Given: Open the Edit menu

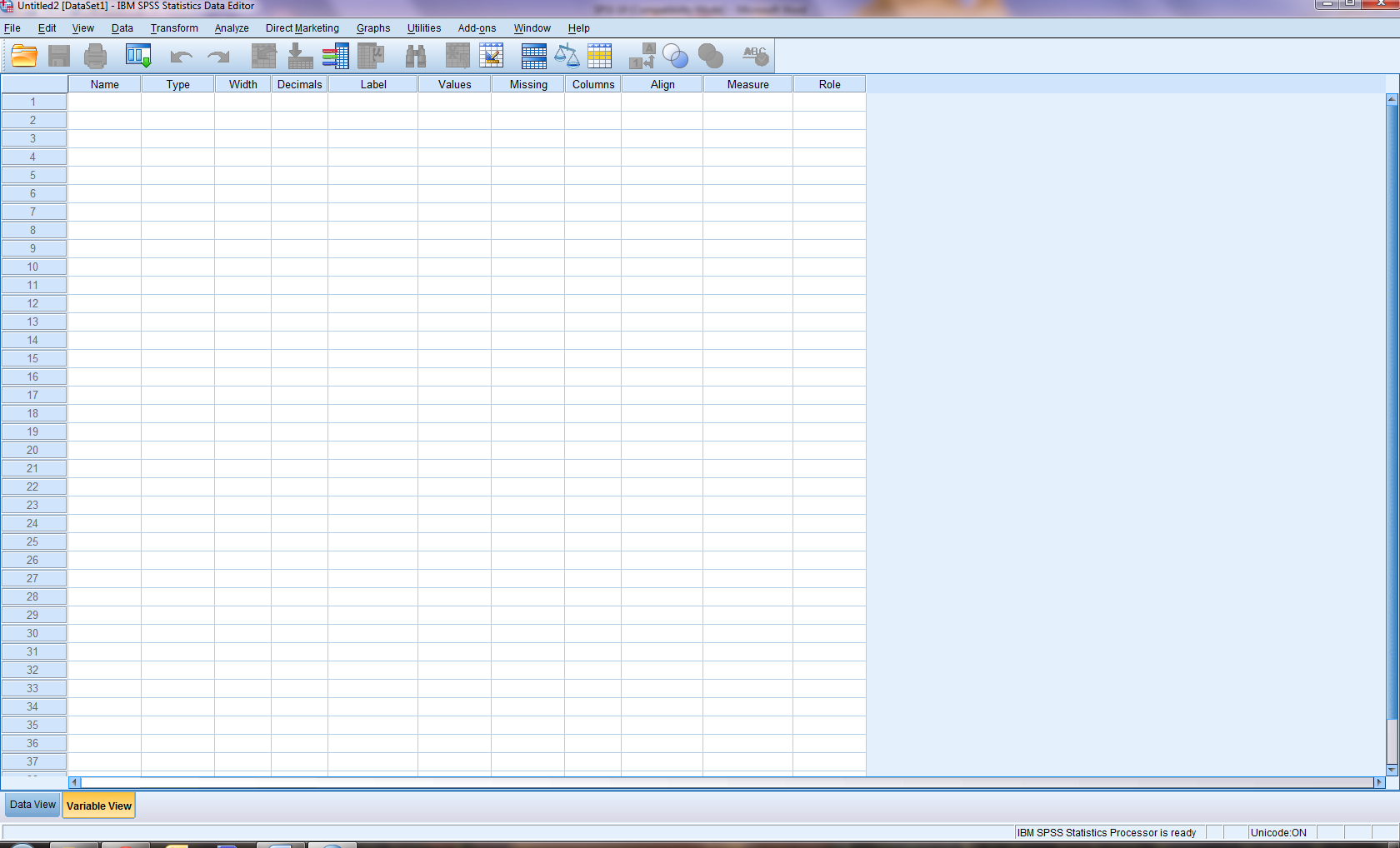Looking at the screenshot, I should 47,28.
